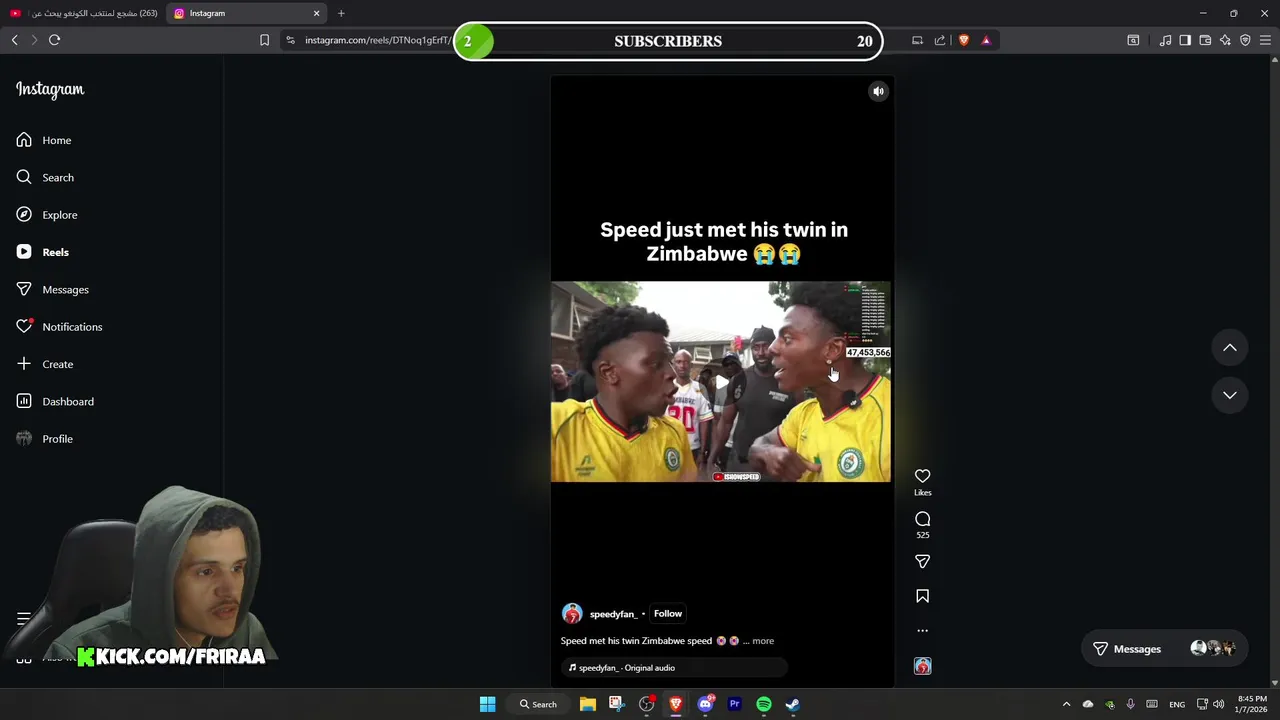
Task: Open Notifications with the heart icon
Action: point(59,327)
